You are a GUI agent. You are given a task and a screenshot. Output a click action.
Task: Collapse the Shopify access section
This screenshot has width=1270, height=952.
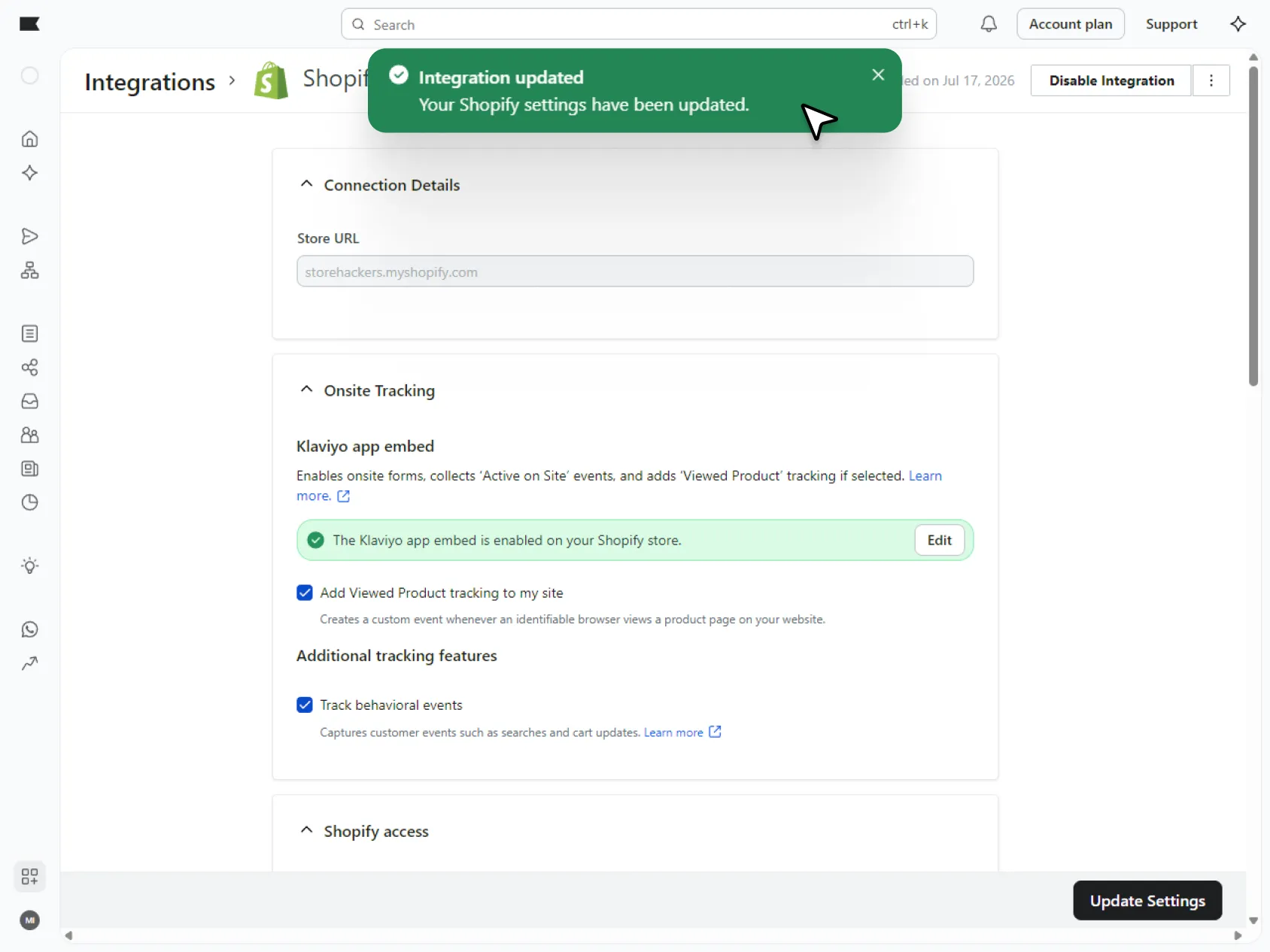(x=306, y=830)
